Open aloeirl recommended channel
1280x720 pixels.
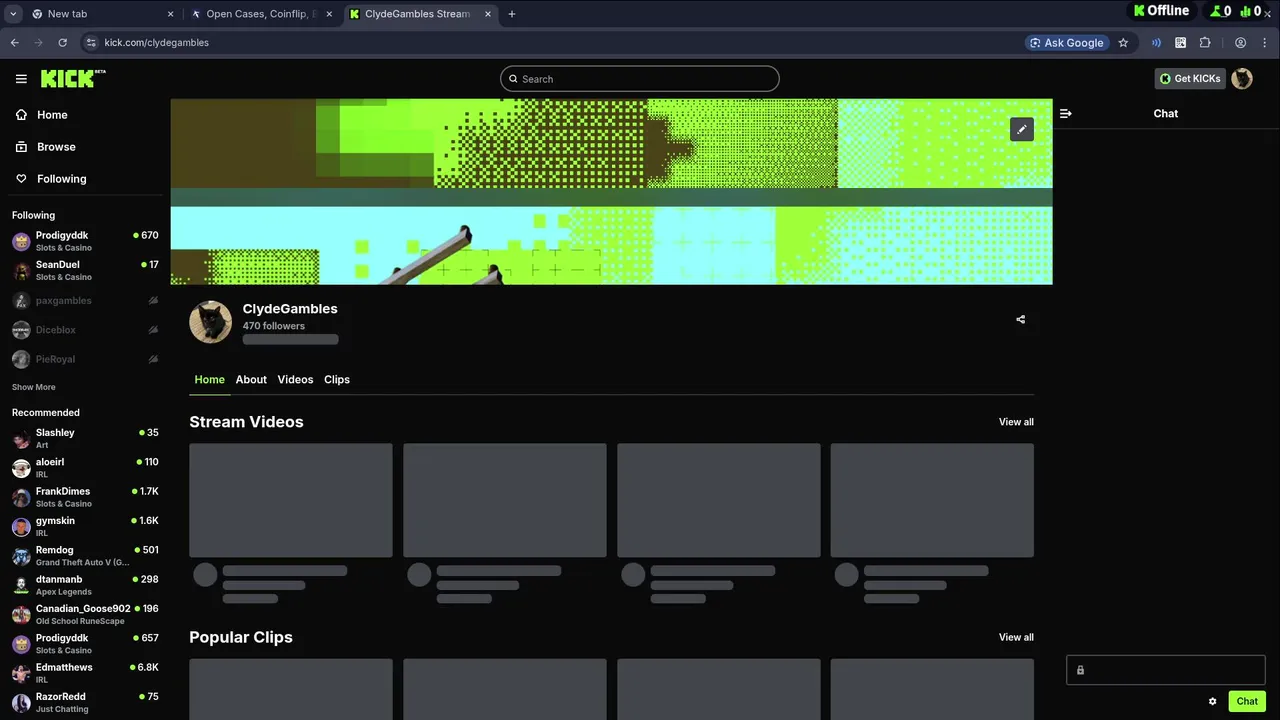[85, 468]
